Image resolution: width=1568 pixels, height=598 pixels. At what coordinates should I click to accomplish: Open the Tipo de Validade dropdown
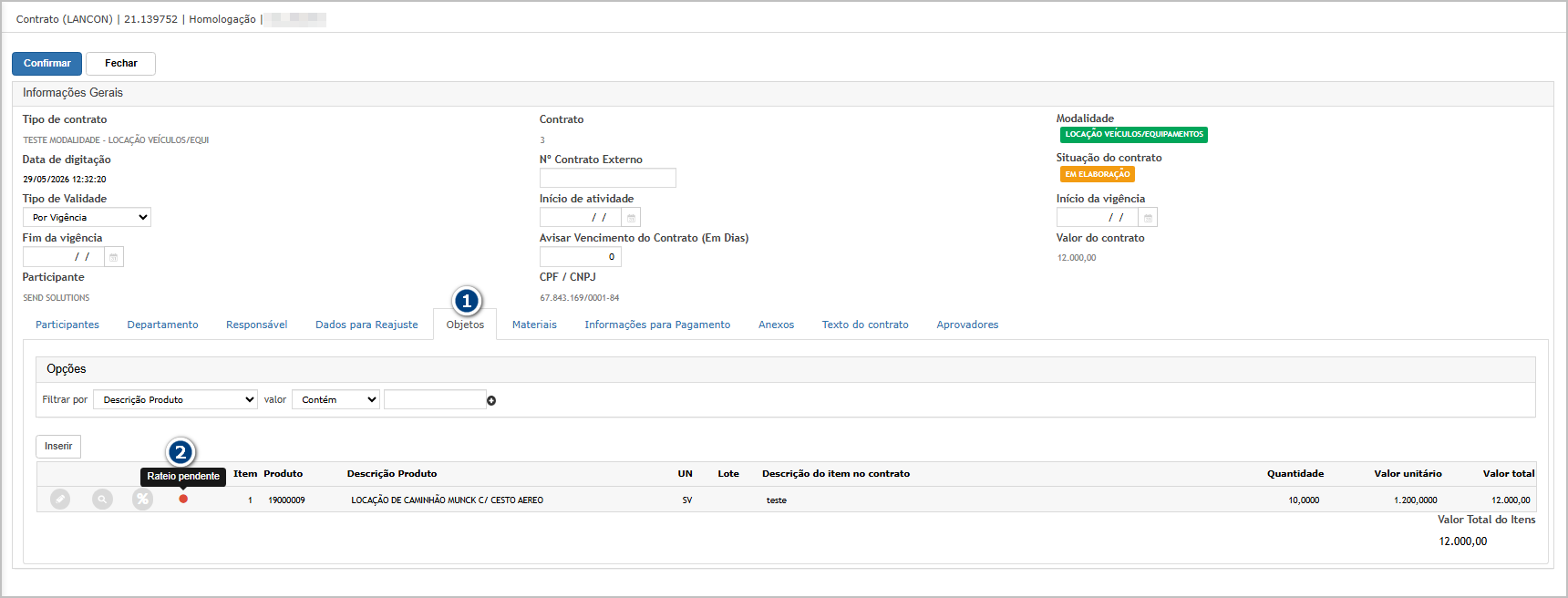[x=87, y=217]
